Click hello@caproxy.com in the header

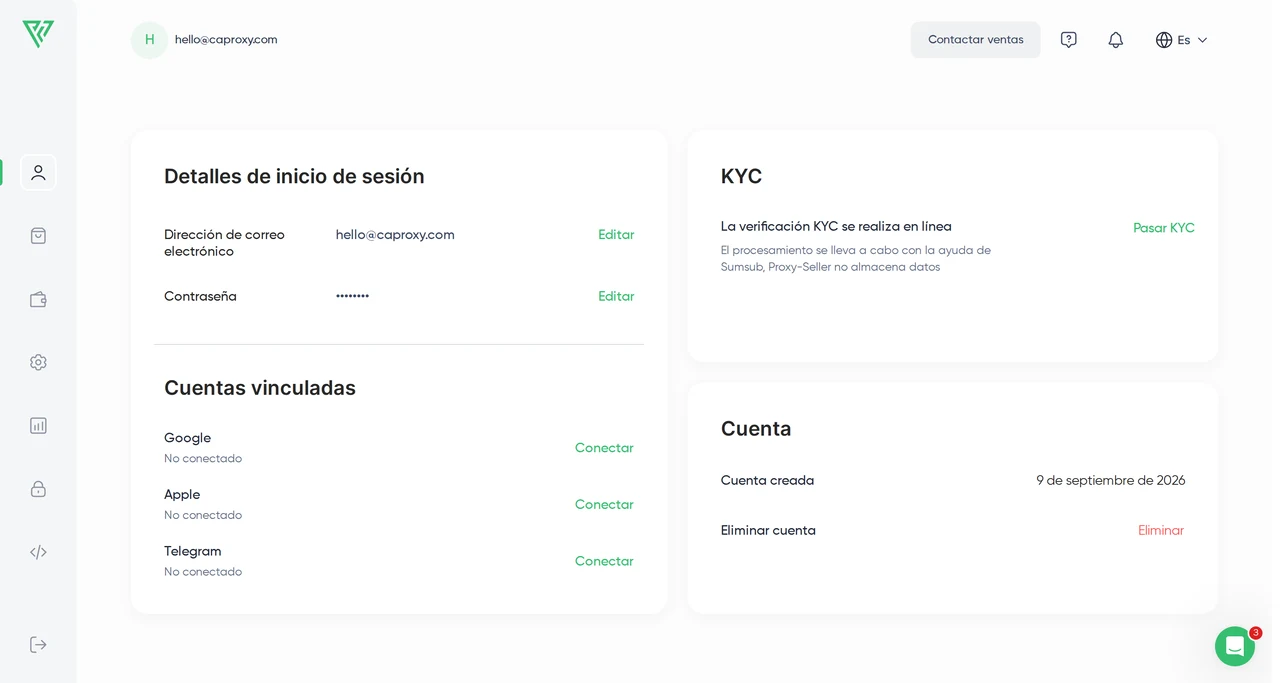click(226, 40)
